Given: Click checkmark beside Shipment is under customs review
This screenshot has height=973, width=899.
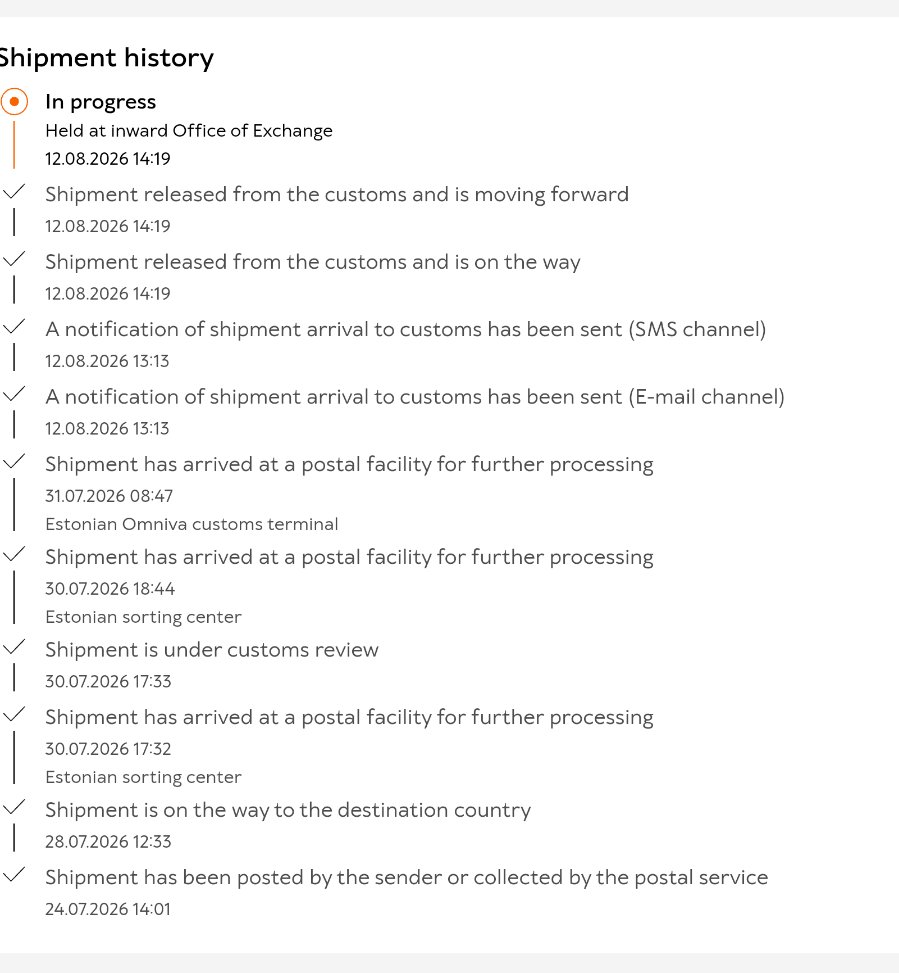Looking at the screenshot, I should pos(14,647).
